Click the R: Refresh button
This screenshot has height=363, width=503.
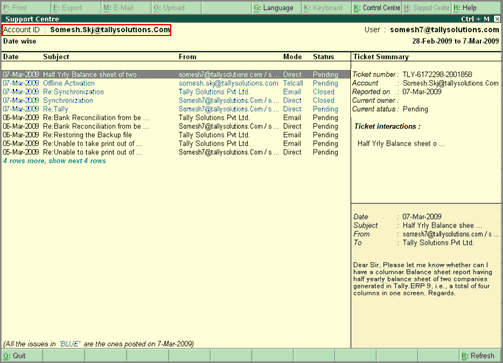coord(481,356)
